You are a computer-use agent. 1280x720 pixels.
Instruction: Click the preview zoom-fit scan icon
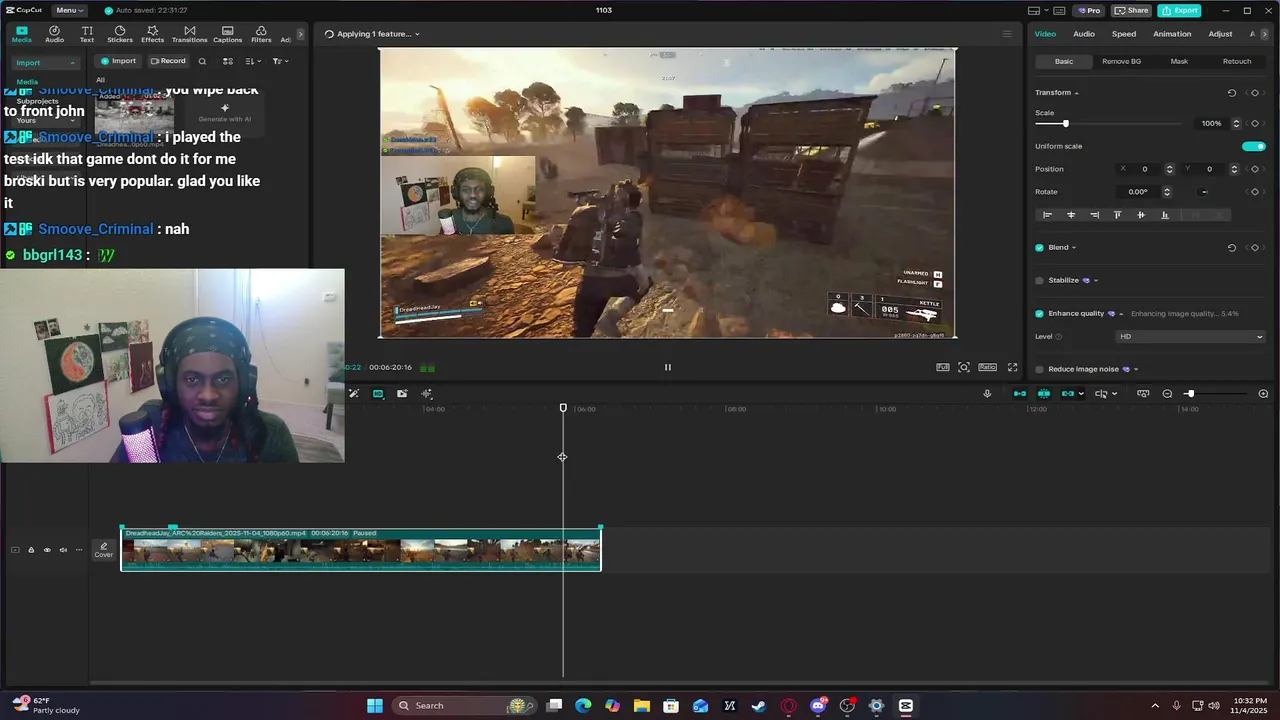tap(964, 367)
